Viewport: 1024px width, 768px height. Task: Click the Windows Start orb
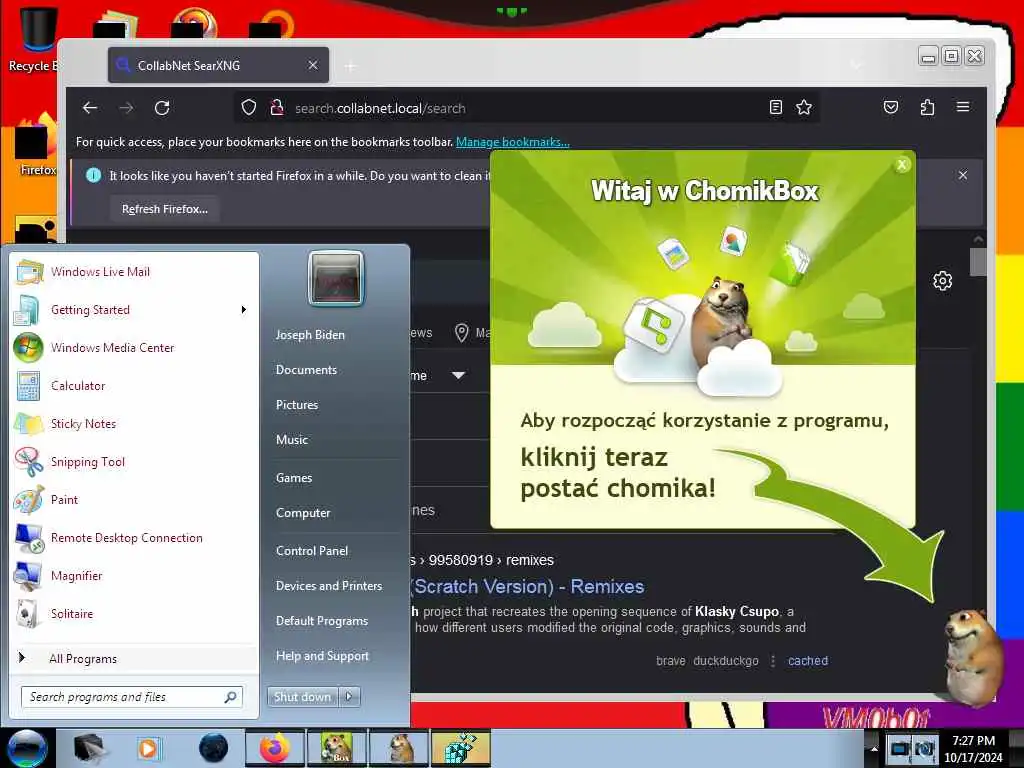(26, 748)
